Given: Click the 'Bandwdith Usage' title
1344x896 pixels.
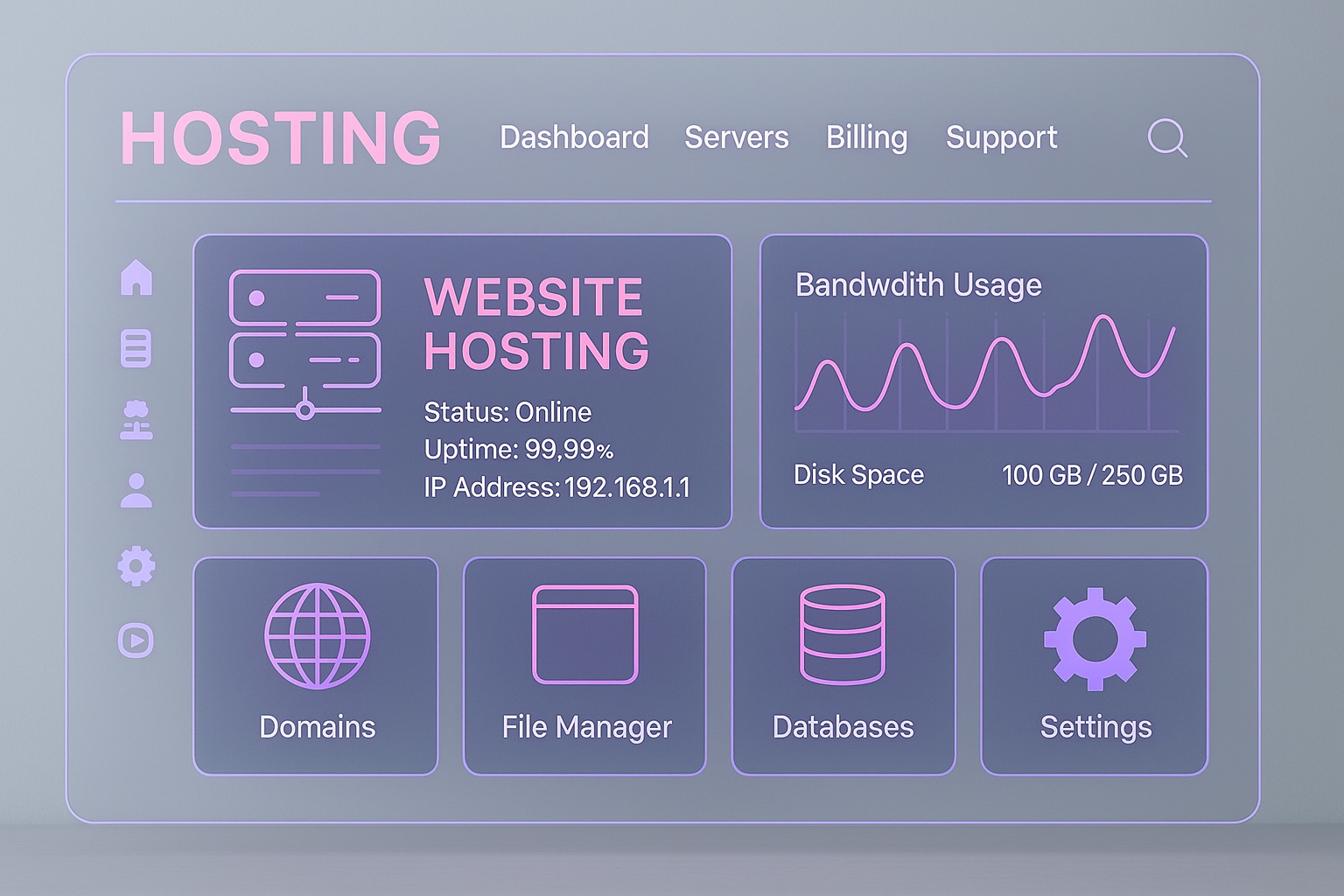Looking at the screenshot, I should point(919,285).
